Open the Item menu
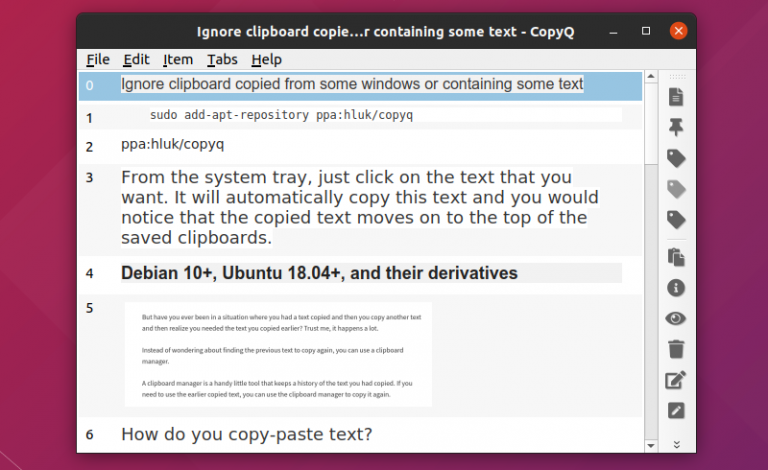Screen dimensions: 768x470 click(x=178, y=60)
